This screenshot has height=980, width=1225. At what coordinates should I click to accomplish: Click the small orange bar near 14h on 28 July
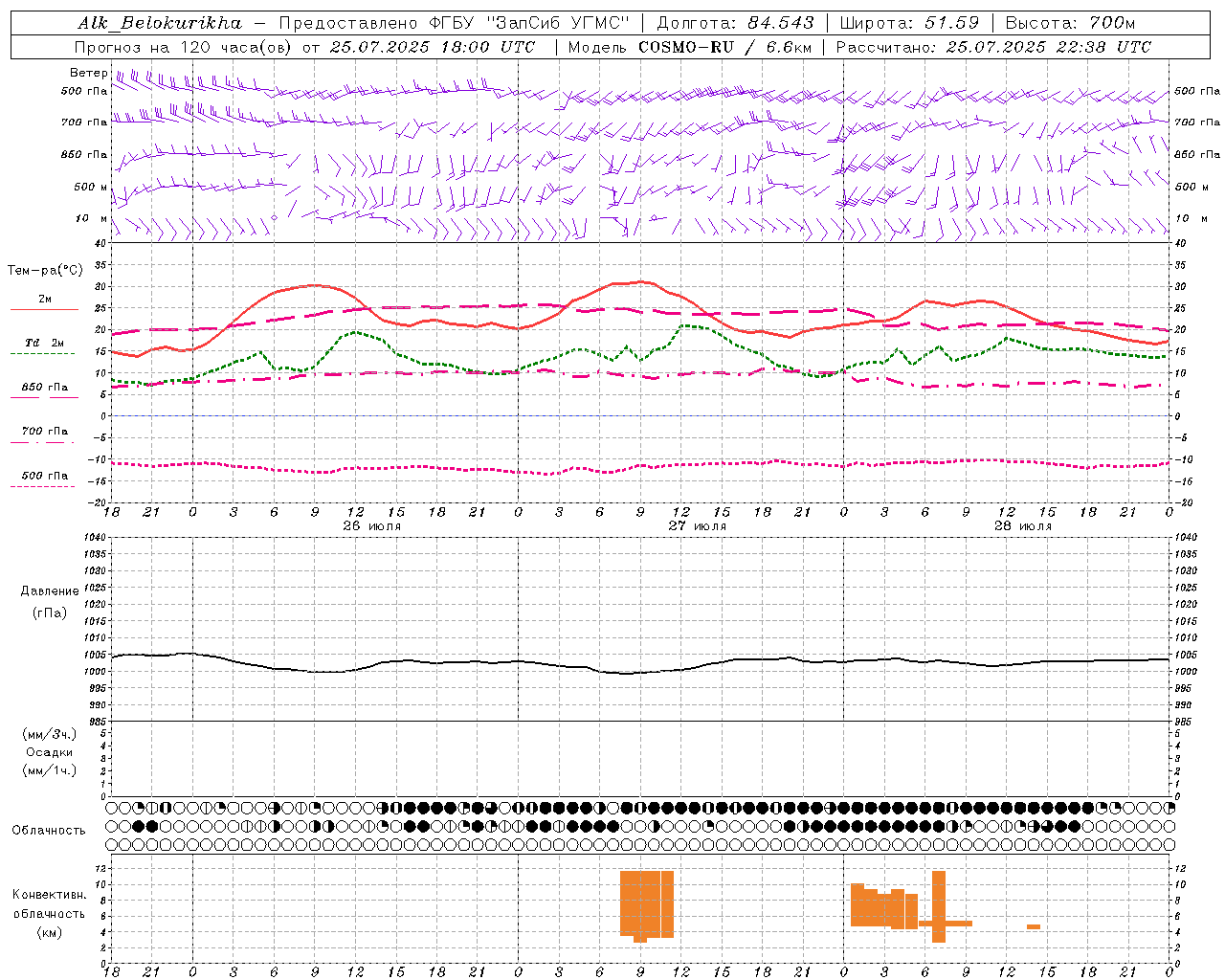tap(1034, 926)
